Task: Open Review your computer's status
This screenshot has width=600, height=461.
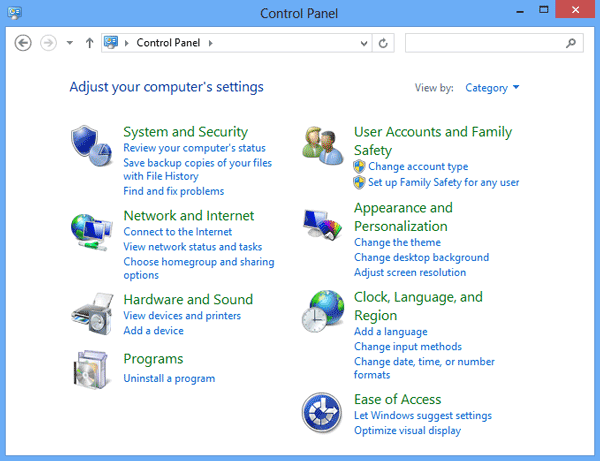Action: (x=194, y=148)
